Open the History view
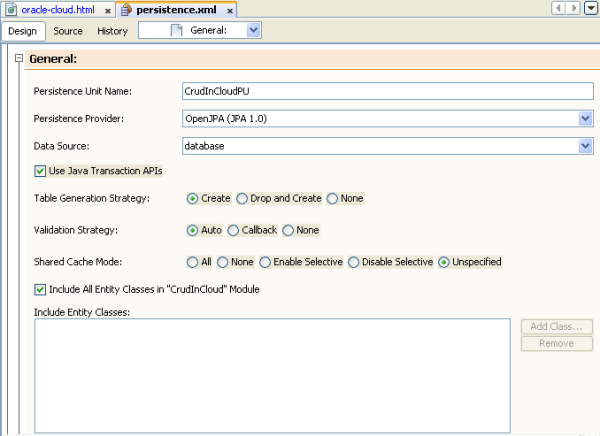The width and height of the screenshot is (600, 436). pyautogui.click(x=112, y=31)
